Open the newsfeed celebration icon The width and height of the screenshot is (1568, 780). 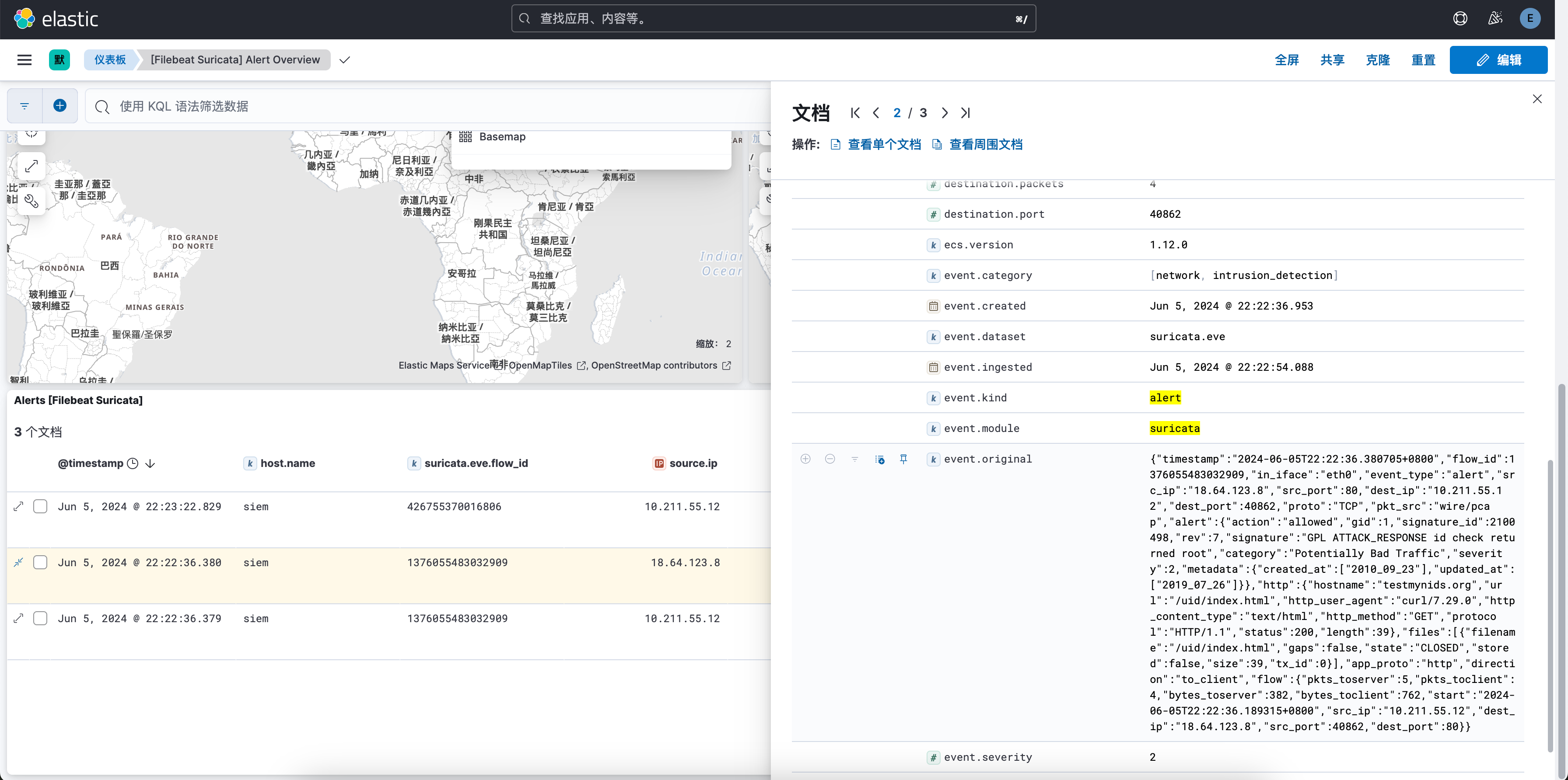pyautogui.click(x=1495, y=19)
